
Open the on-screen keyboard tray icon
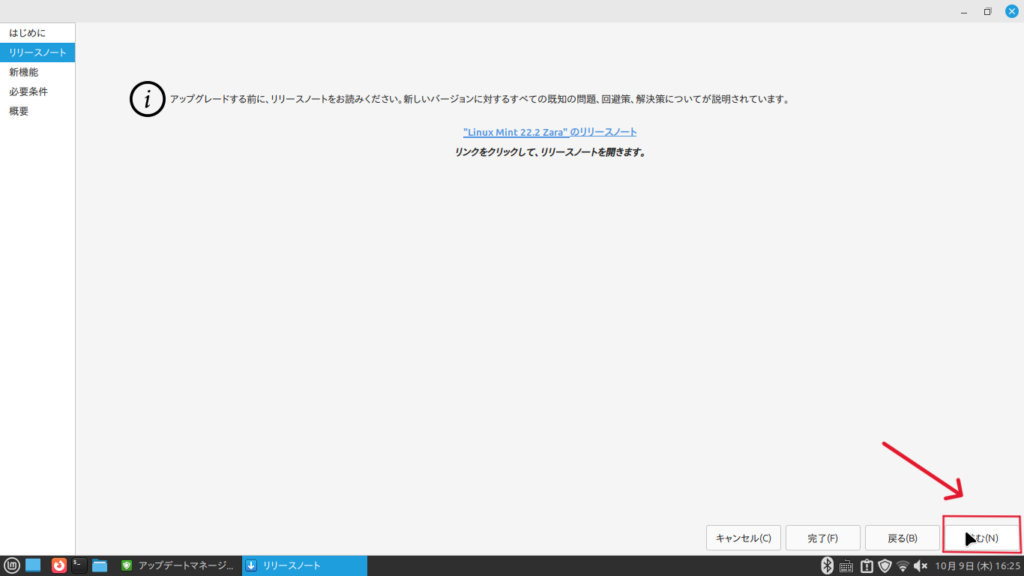tap(846, 565)
